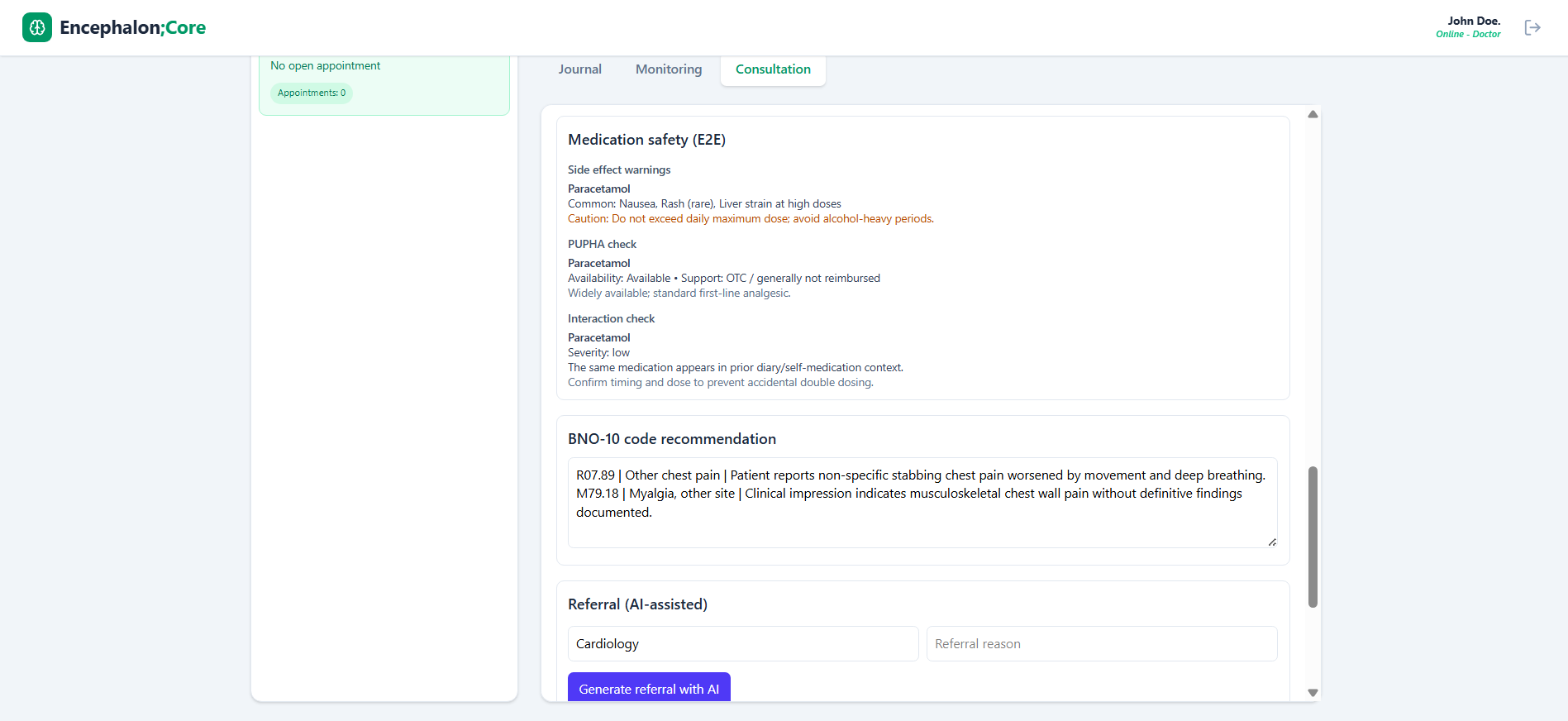Click the Appointments: 0 badge
This screenshot has width=1568, height=721.
click(312, 93)
